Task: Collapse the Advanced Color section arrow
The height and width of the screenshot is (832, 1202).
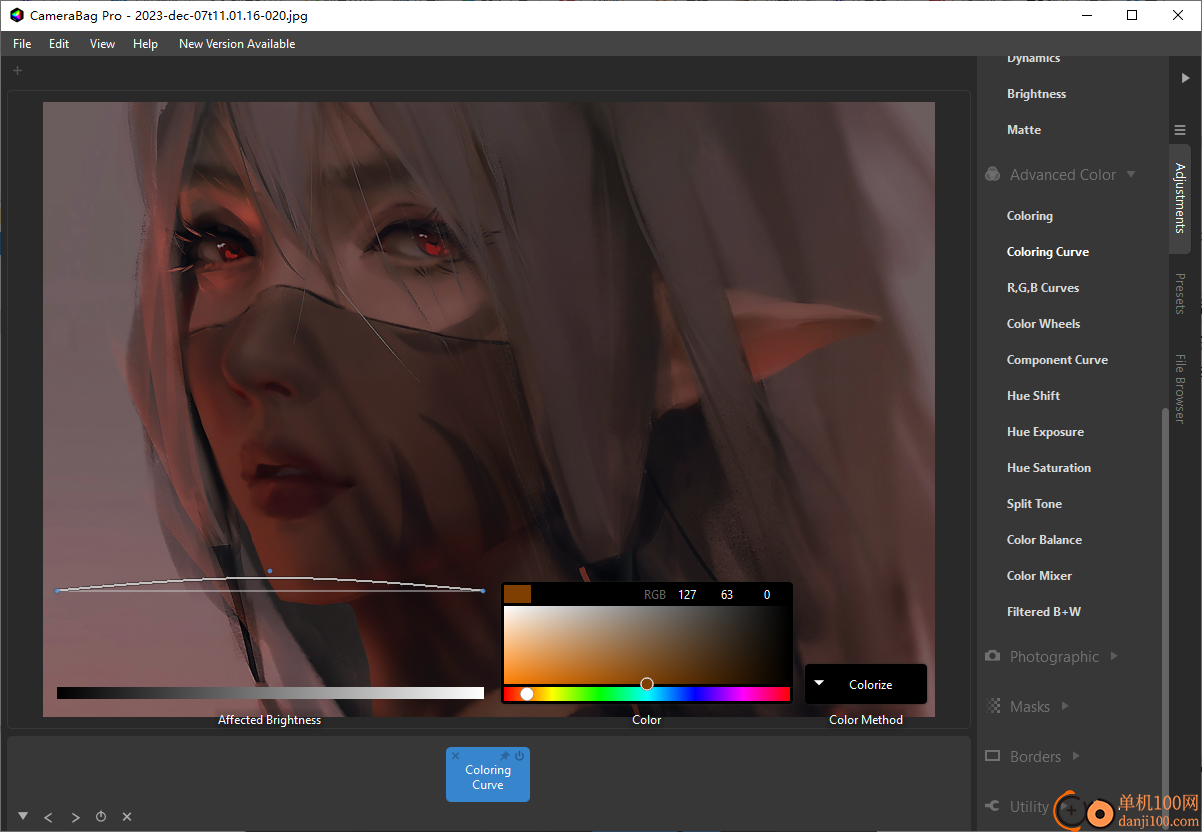Action: click(1131, 174)
